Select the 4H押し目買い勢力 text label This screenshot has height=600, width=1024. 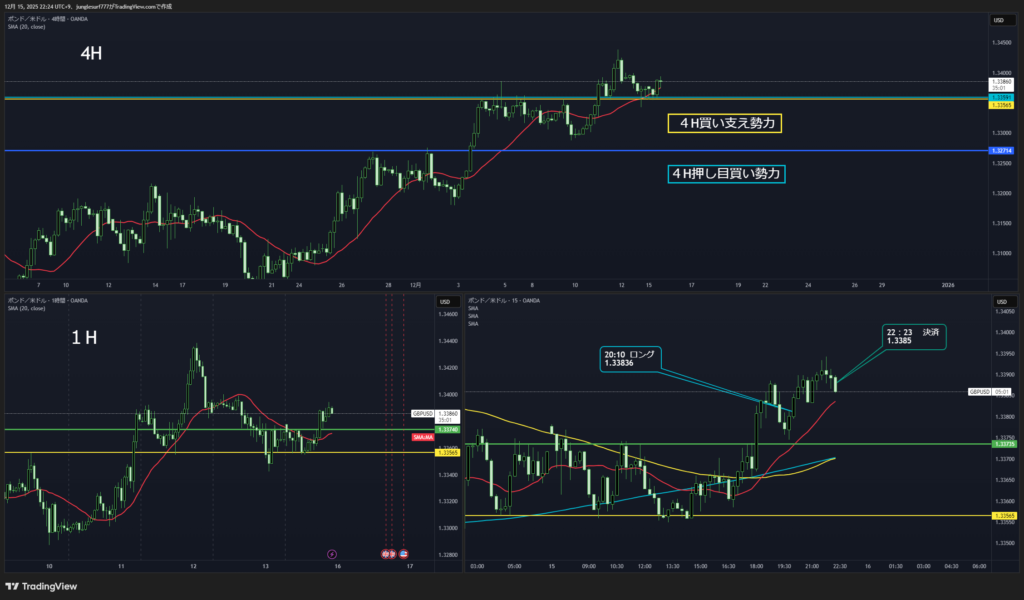point(727,174)
